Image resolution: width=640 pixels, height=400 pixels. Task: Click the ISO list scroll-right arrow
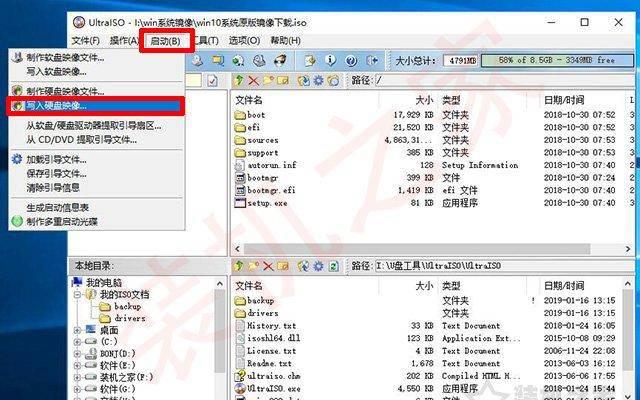pyautogui.click(x=628, y=249)
